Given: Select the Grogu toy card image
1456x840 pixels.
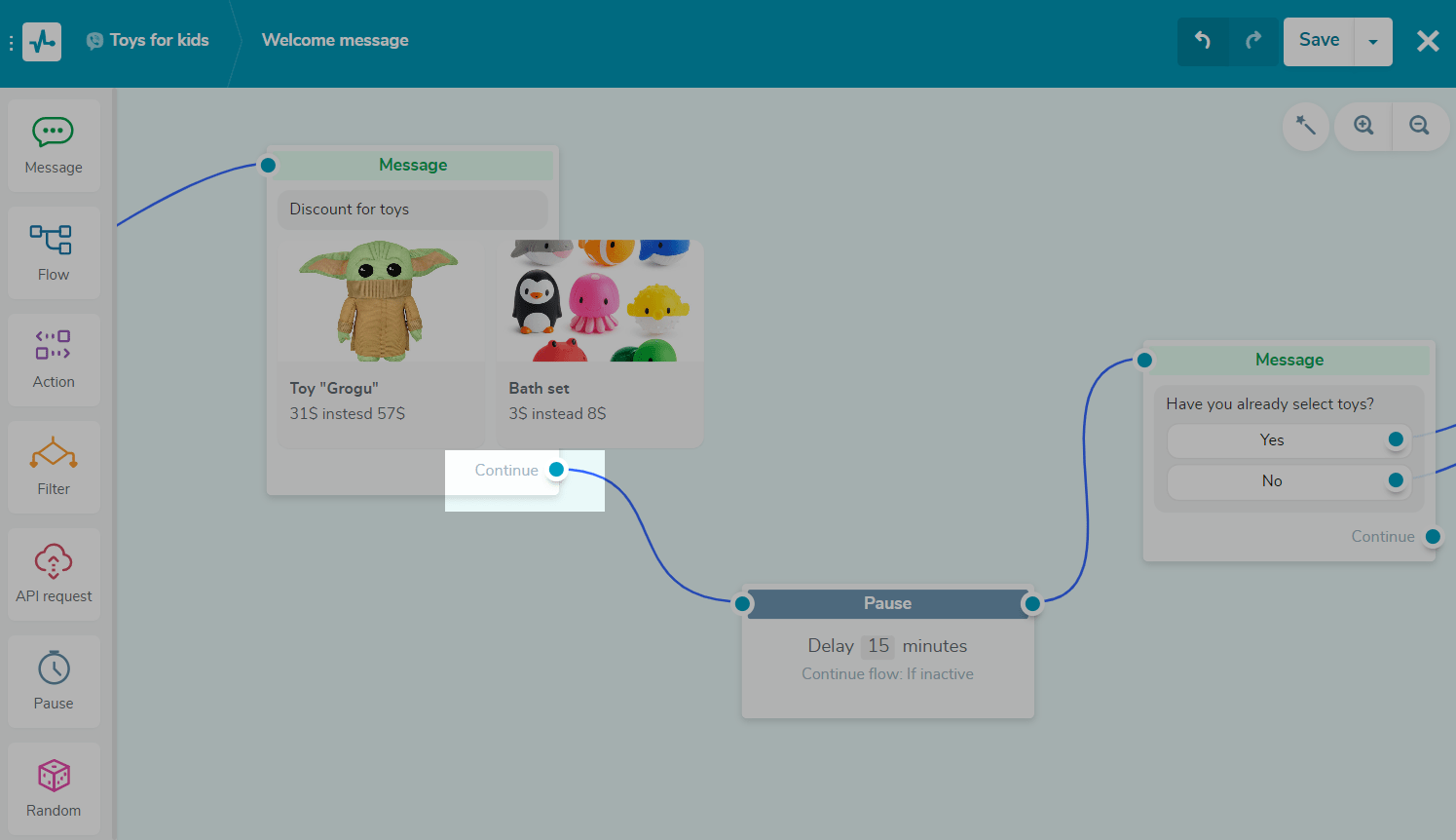Looking at the screenshot, I should [380, 300].
